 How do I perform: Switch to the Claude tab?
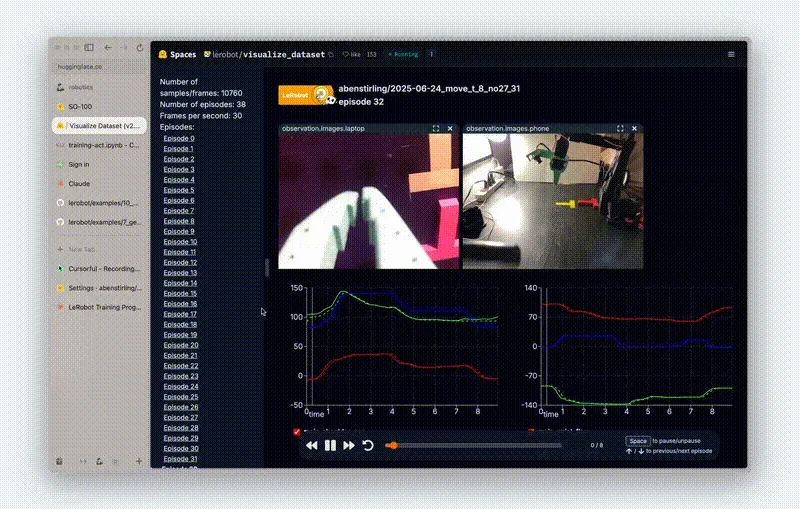tap(99, 184)
